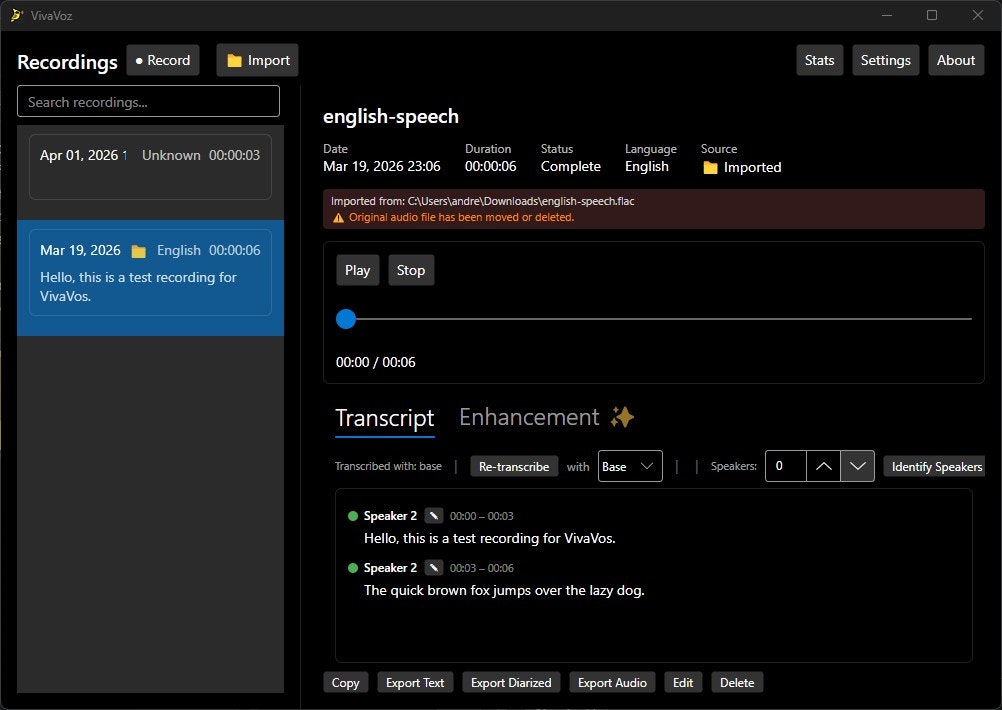Click the '00:00 / 00:06' playback time
Image resolution: width=1002 pixels, height=710 pixels.
376,362
